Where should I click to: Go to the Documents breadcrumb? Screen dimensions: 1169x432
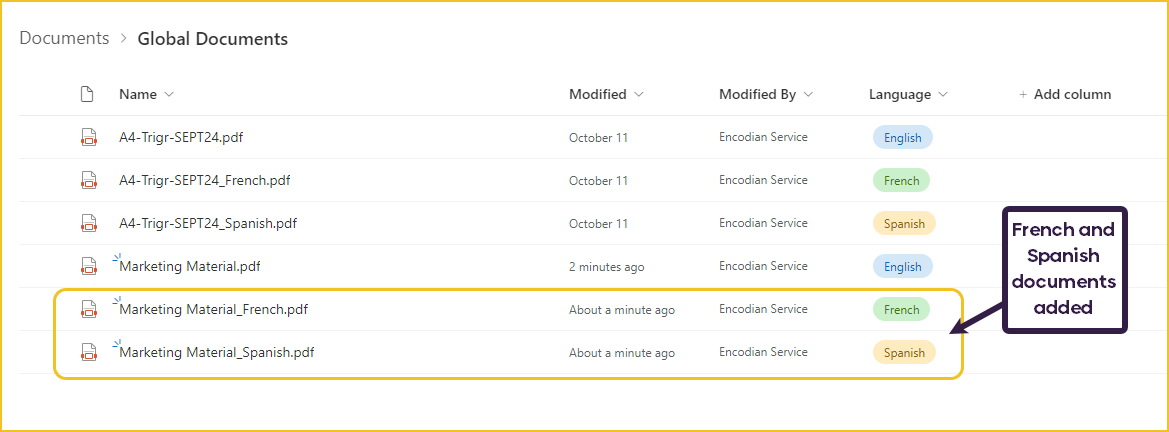tap(64, 38)
